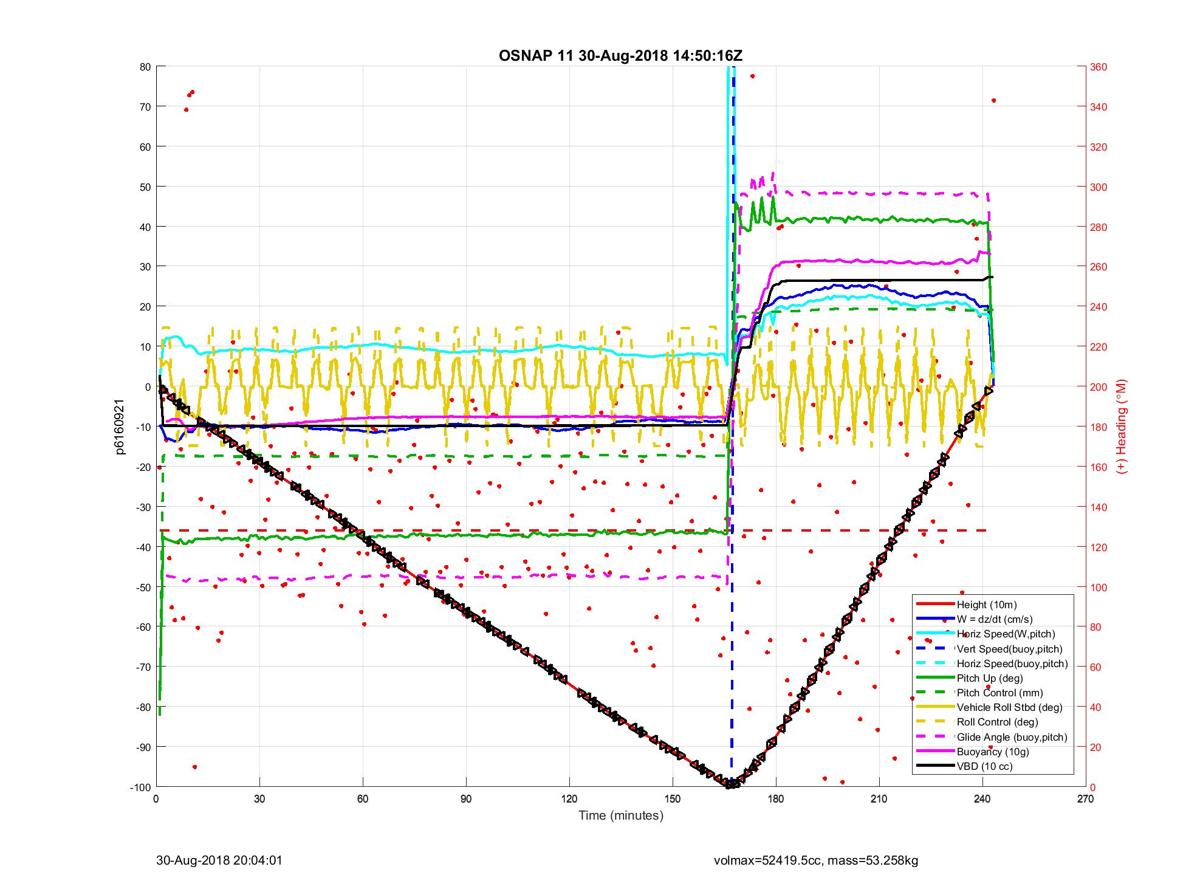Screen dimensions: 1200x885
Task: Click the left axis tick label '80'
Action: (x=145, y=67)
